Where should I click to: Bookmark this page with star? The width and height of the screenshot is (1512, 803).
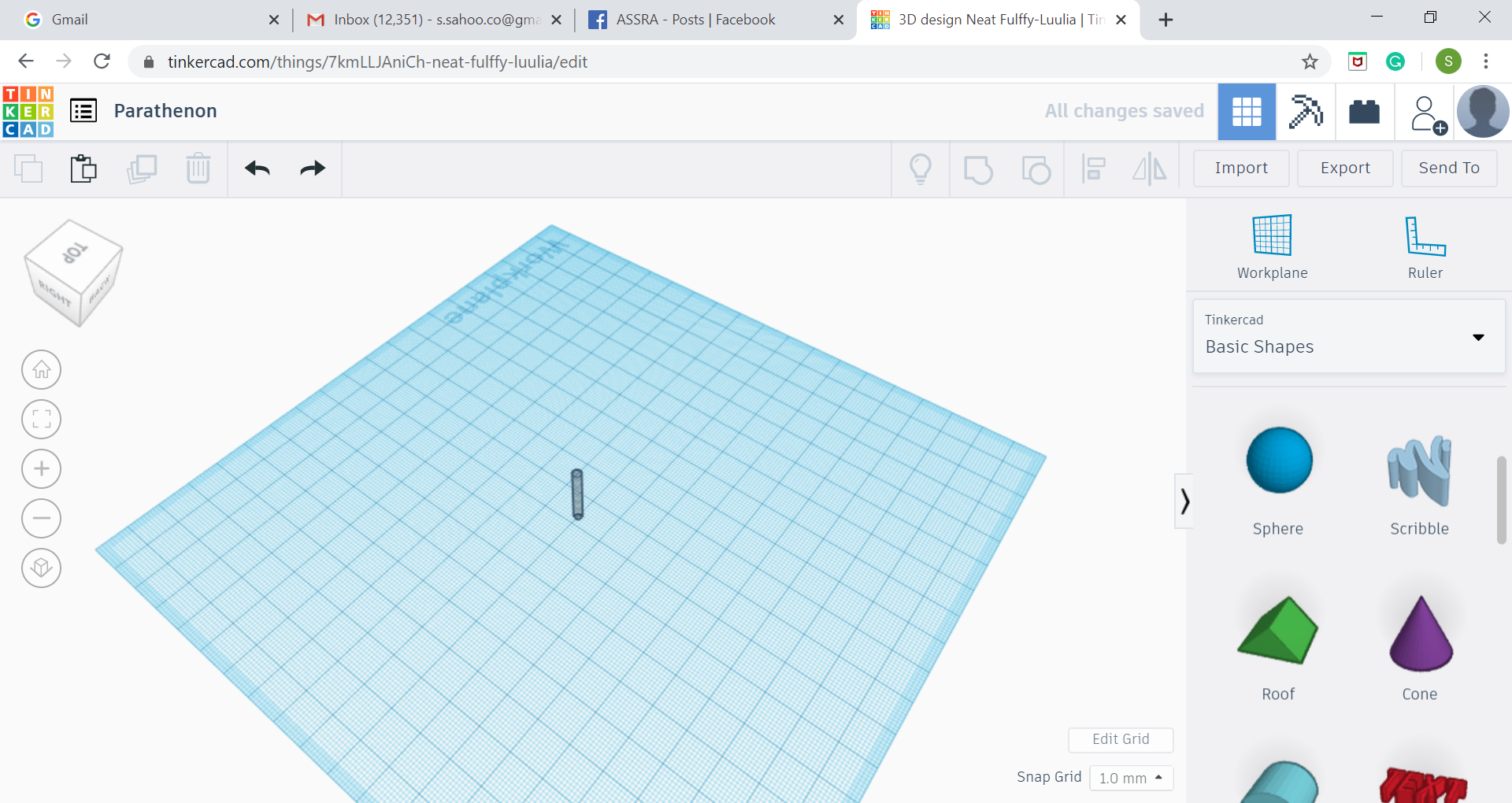(x=1309, y=61)
